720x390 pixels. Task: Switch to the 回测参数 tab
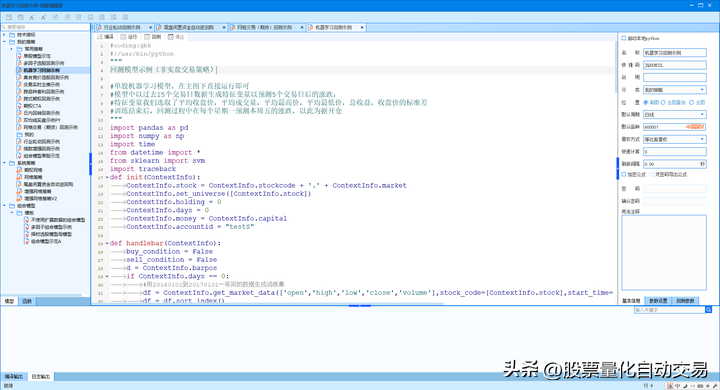point(685,301)
